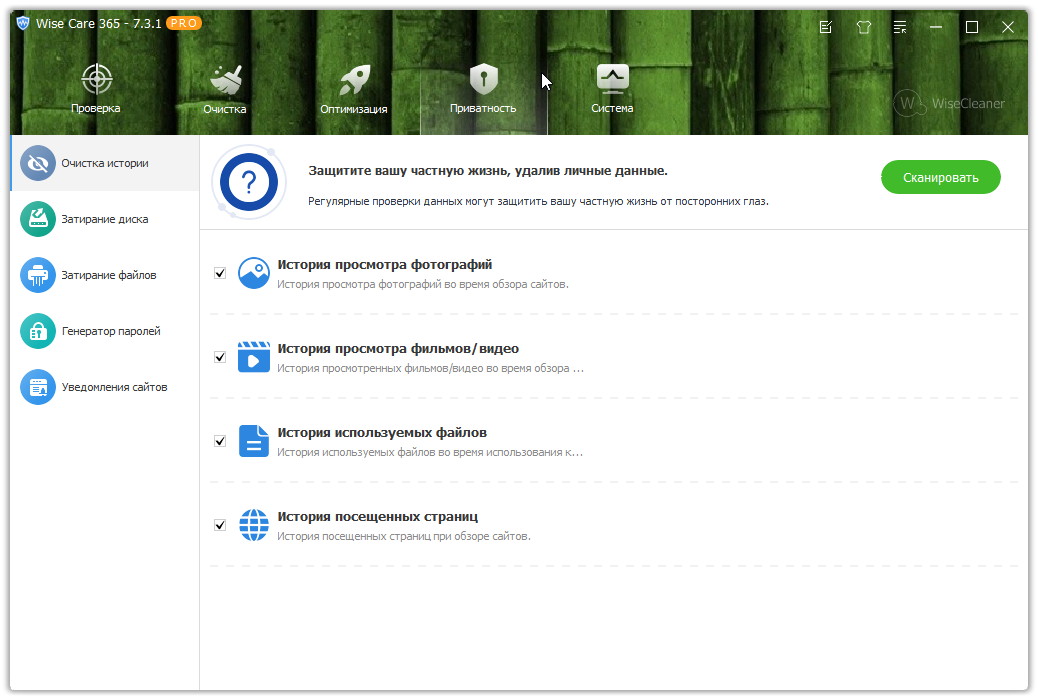The image size is (1038, 700).
Task: Open the skin (t-shirt) theme icon
Action: [864, 27]
